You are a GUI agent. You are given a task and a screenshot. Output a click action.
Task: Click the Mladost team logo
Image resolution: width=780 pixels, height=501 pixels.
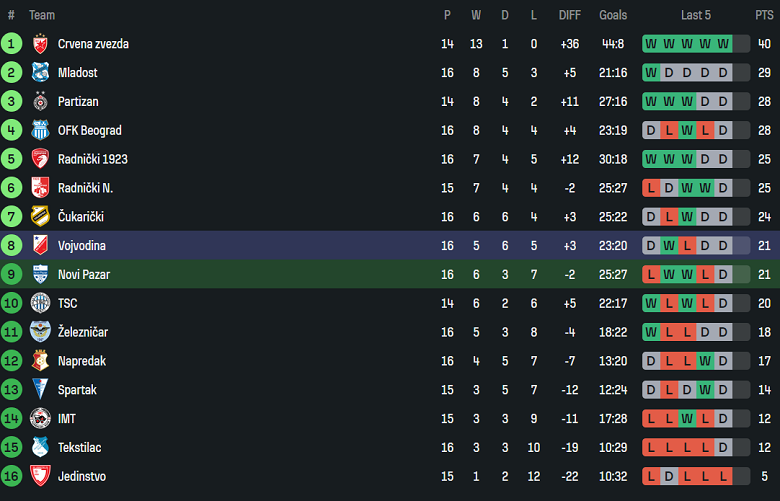(x=40, y=73)
